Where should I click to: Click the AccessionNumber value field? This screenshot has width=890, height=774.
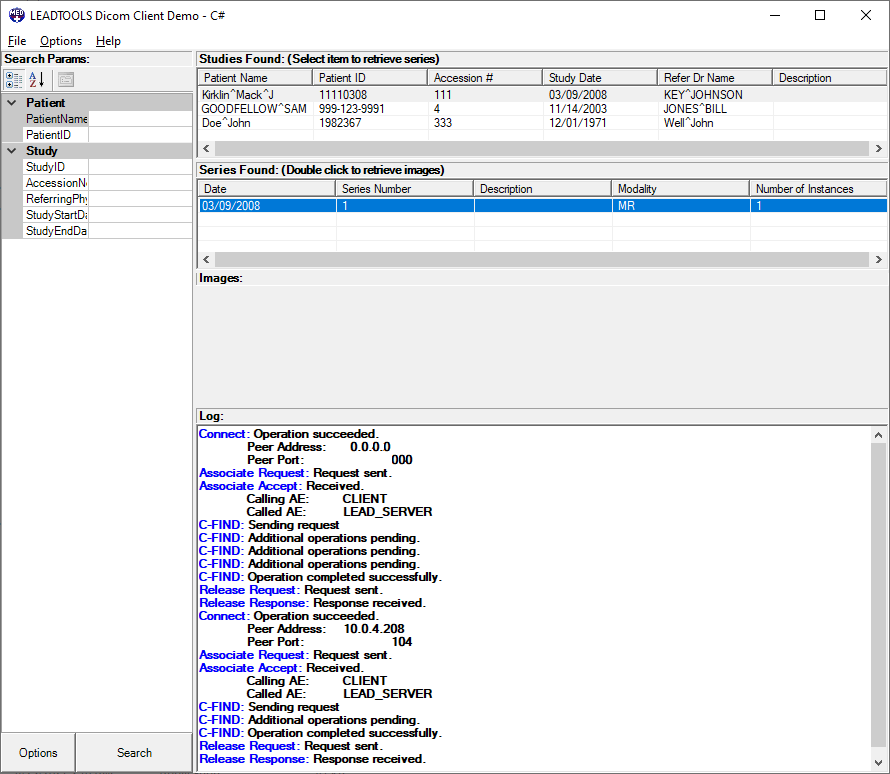pyautogui.click(x=140, y=183)
